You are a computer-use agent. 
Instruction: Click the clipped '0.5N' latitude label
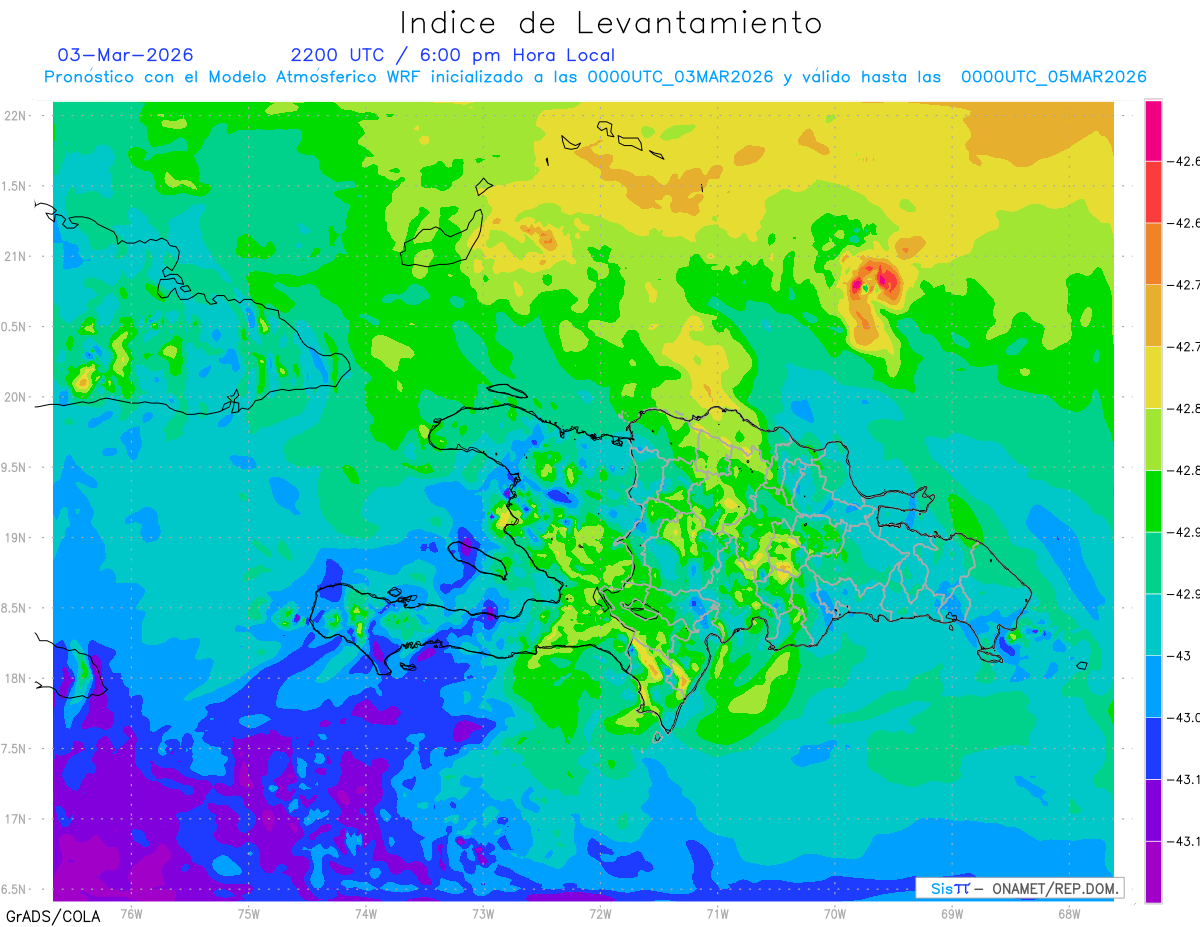coord(14,327)
